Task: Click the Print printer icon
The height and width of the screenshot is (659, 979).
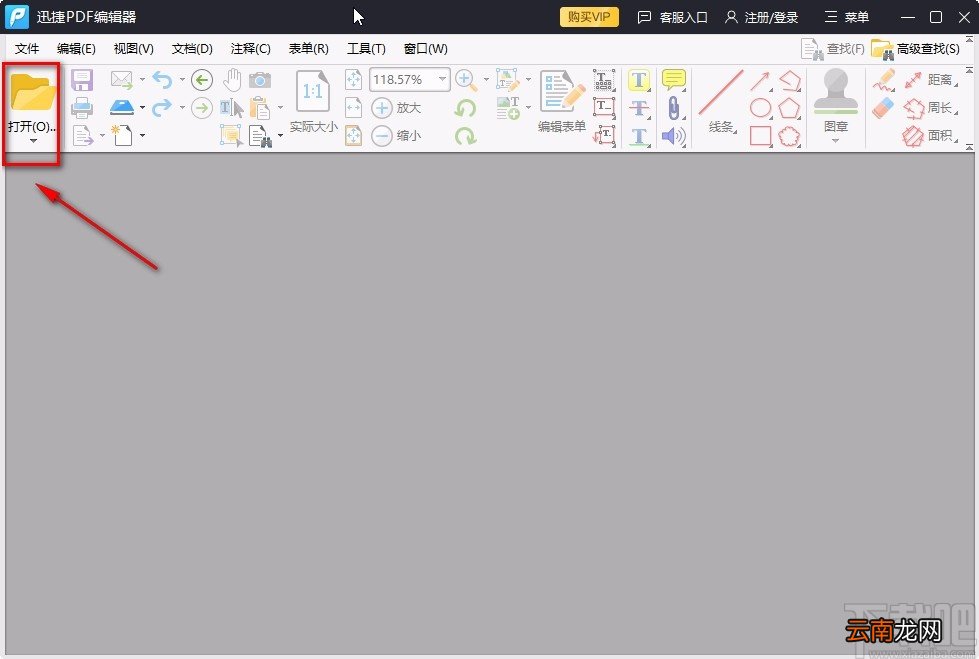Action: coord(82,107)
